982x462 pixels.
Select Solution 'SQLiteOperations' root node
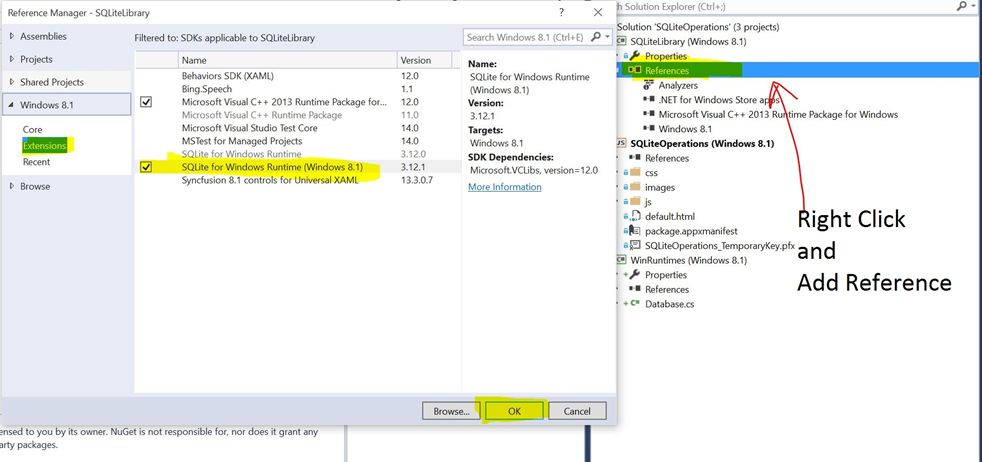point(698,27)
